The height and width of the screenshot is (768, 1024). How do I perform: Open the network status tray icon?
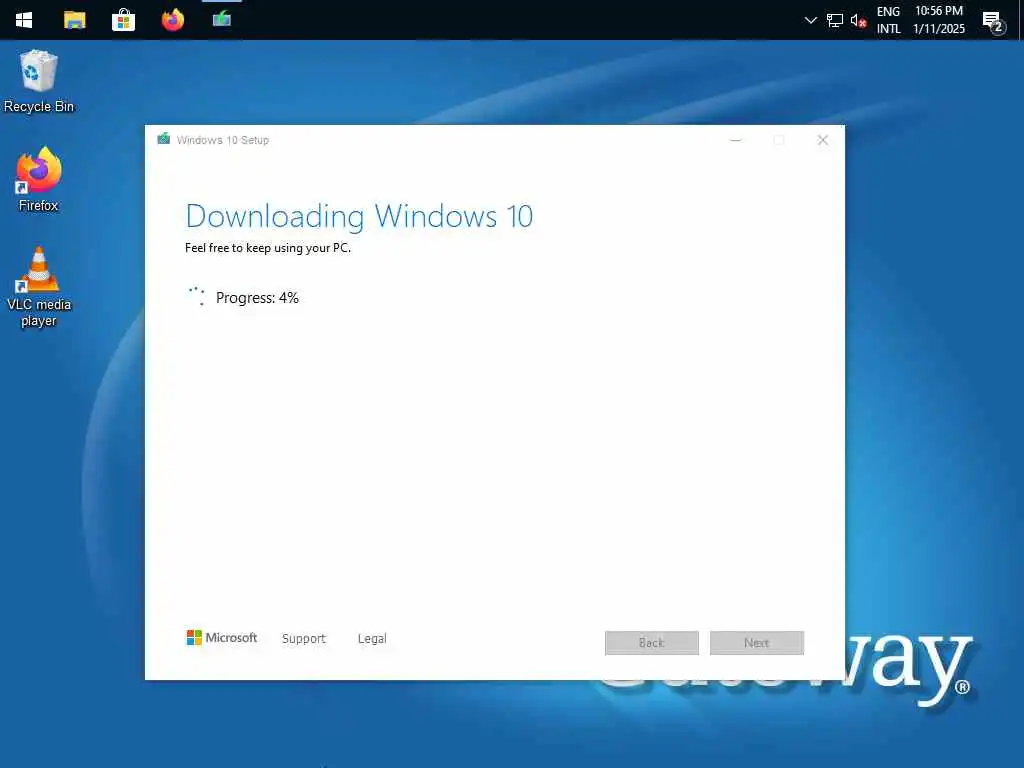[835, 20]
